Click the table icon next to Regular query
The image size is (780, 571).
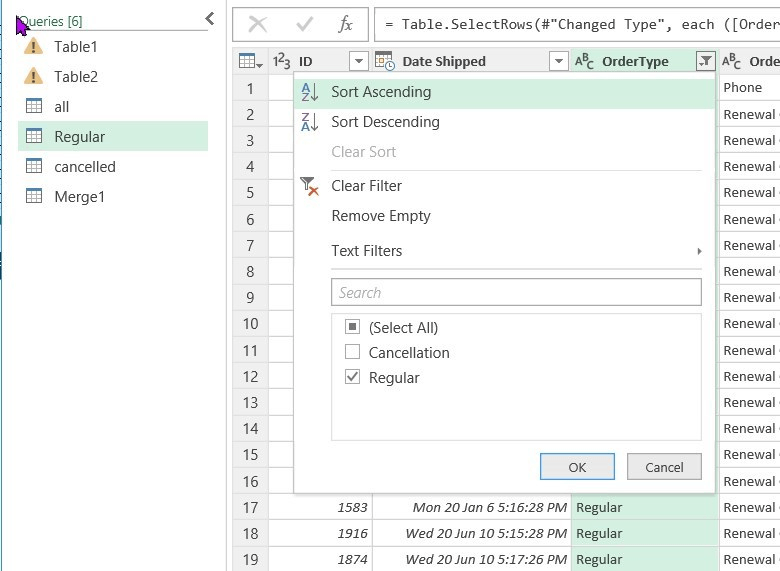coord(34,136)
